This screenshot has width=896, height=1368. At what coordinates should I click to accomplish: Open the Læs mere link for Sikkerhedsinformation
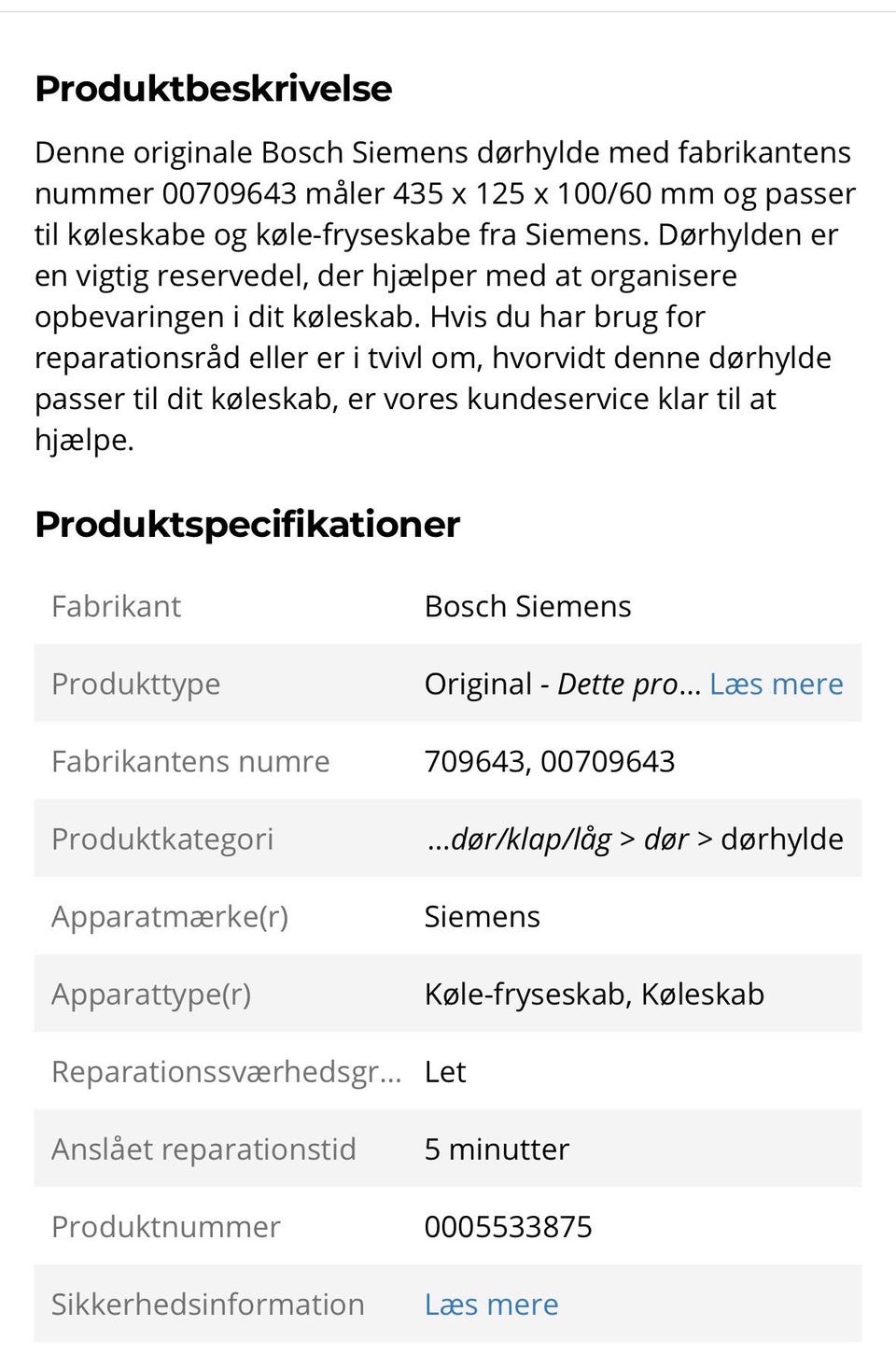coord(491,1304)
